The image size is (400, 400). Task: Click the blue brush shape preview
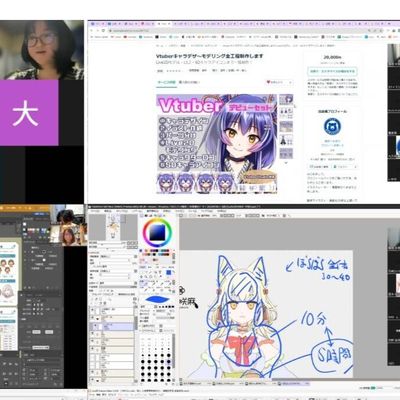(157, 299)
